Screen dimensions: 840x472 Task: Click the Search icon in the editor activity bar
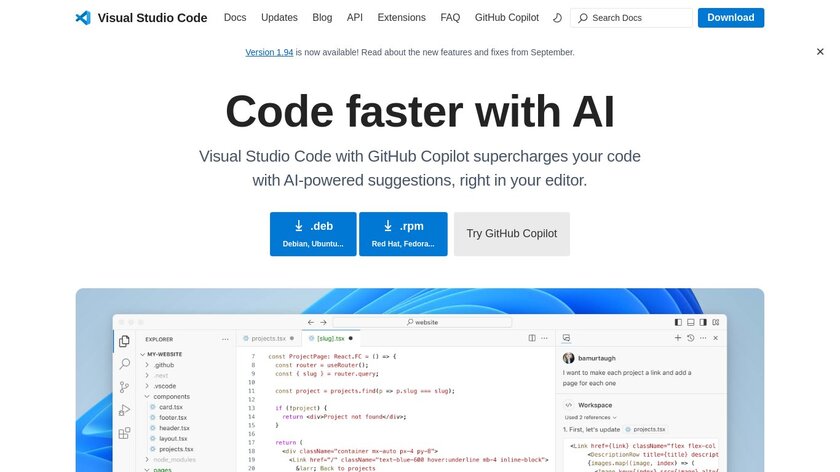(124, 364)
